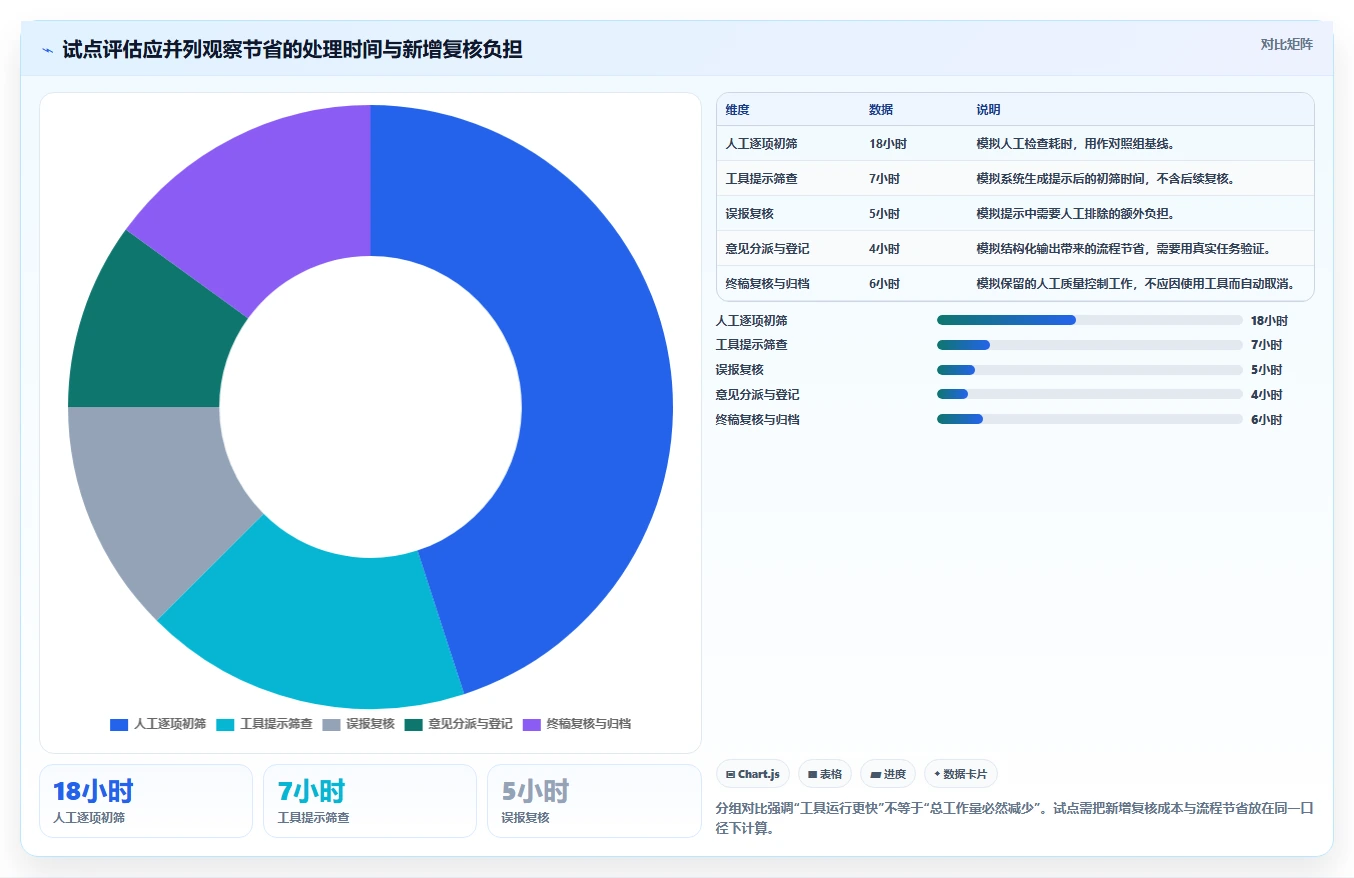Click the 人工逐项初筛 progress bar
Viewport: 1354px width, 878px height.
tap(1090, 320)
